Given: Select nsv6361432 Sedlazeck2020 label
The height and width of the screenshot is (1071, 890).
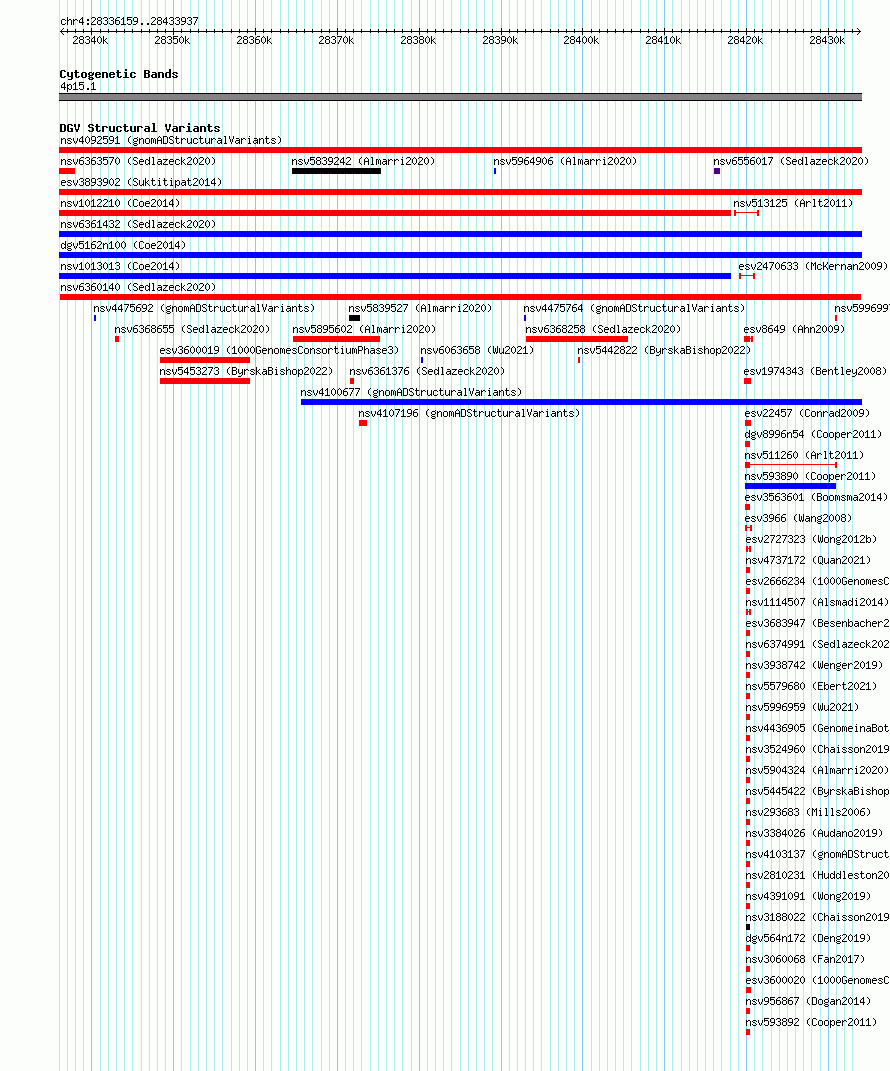Looking at the screenshot, I should click(x=138, y=224).
